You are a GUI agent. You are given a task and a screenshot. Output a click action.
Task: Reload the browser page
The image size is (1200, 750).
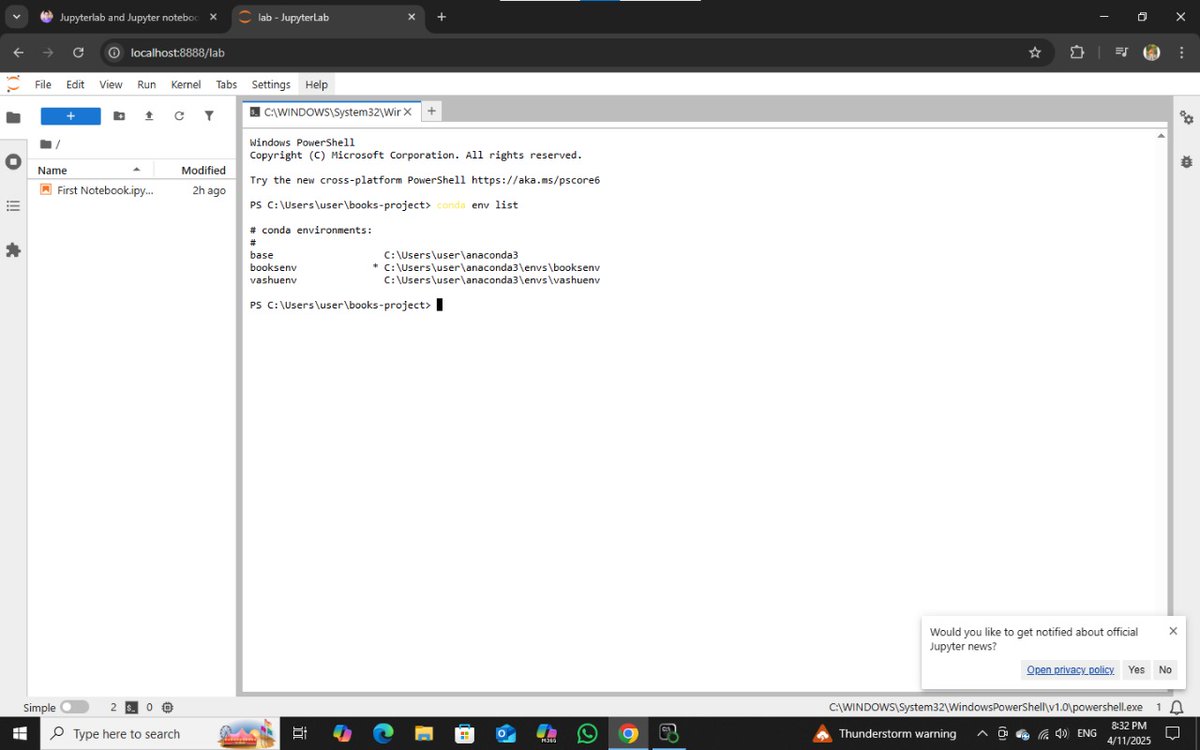click(78, 52)
